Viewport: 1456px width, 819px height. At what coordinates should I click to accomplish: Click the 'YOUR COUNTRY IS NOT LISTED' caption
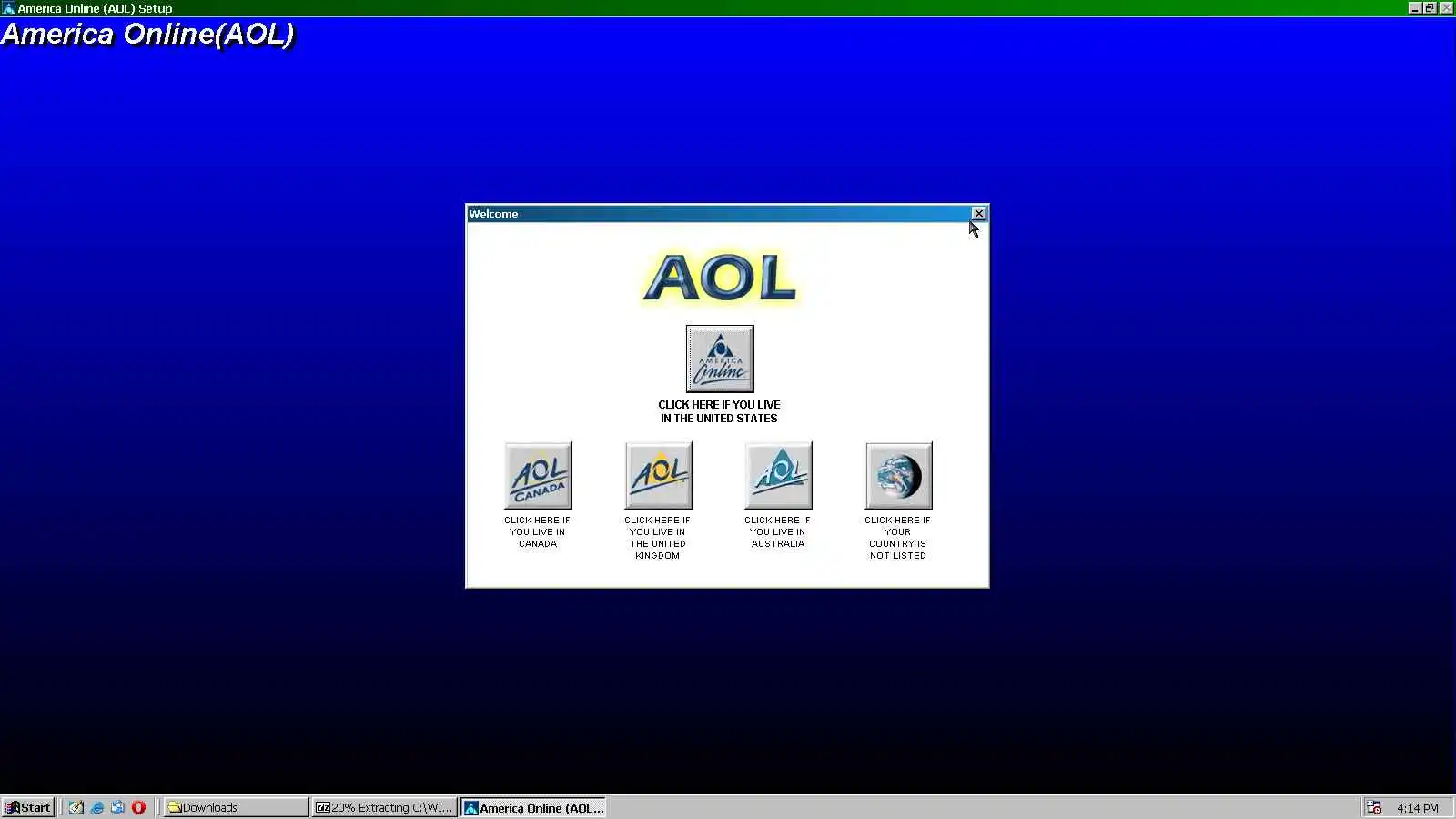click(898, 543)
